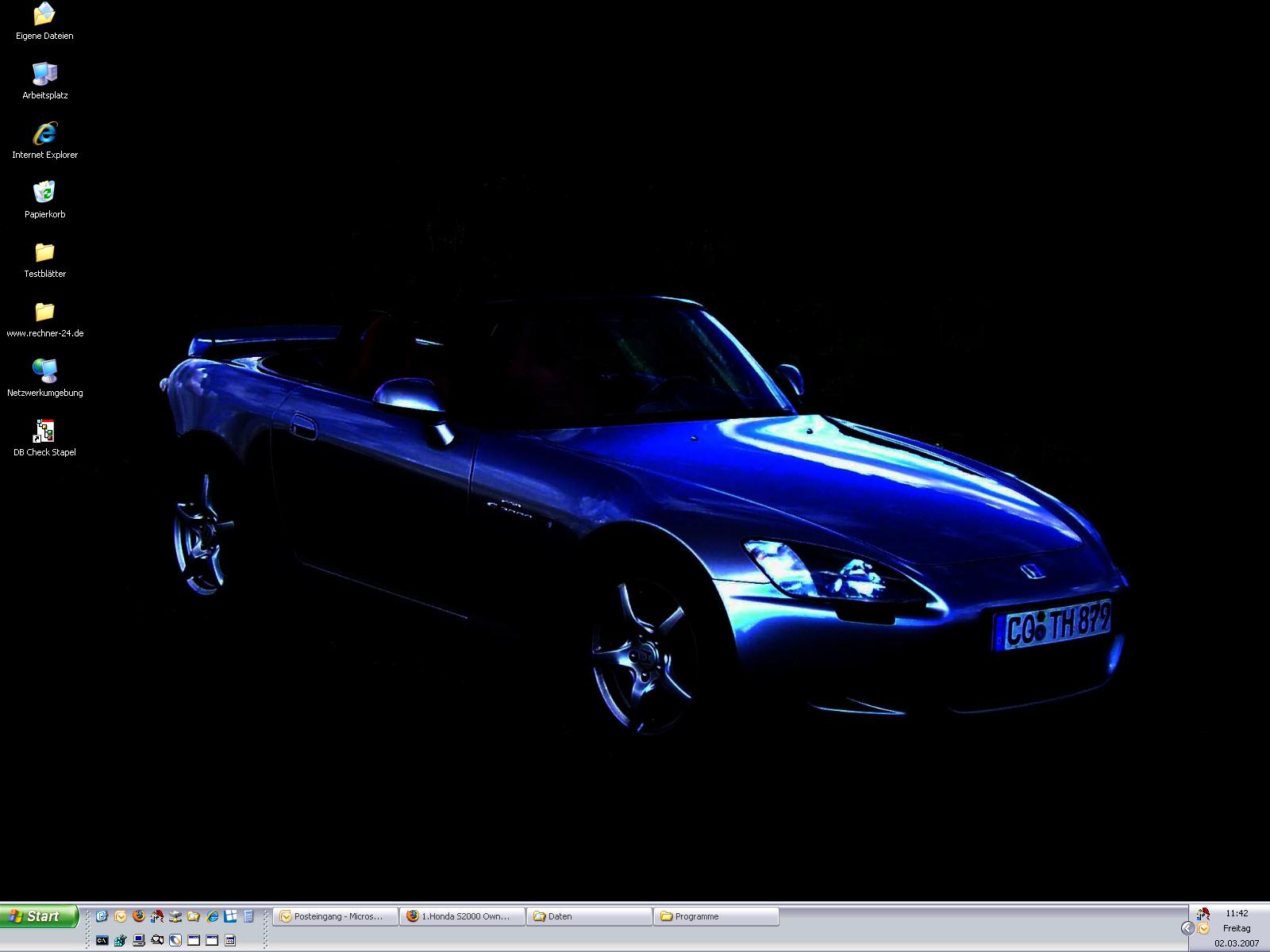Viewport: 1270px width, 952px height.
Task: Open the Eigene Dateien desktop folder
Action: tap(44, 14)
